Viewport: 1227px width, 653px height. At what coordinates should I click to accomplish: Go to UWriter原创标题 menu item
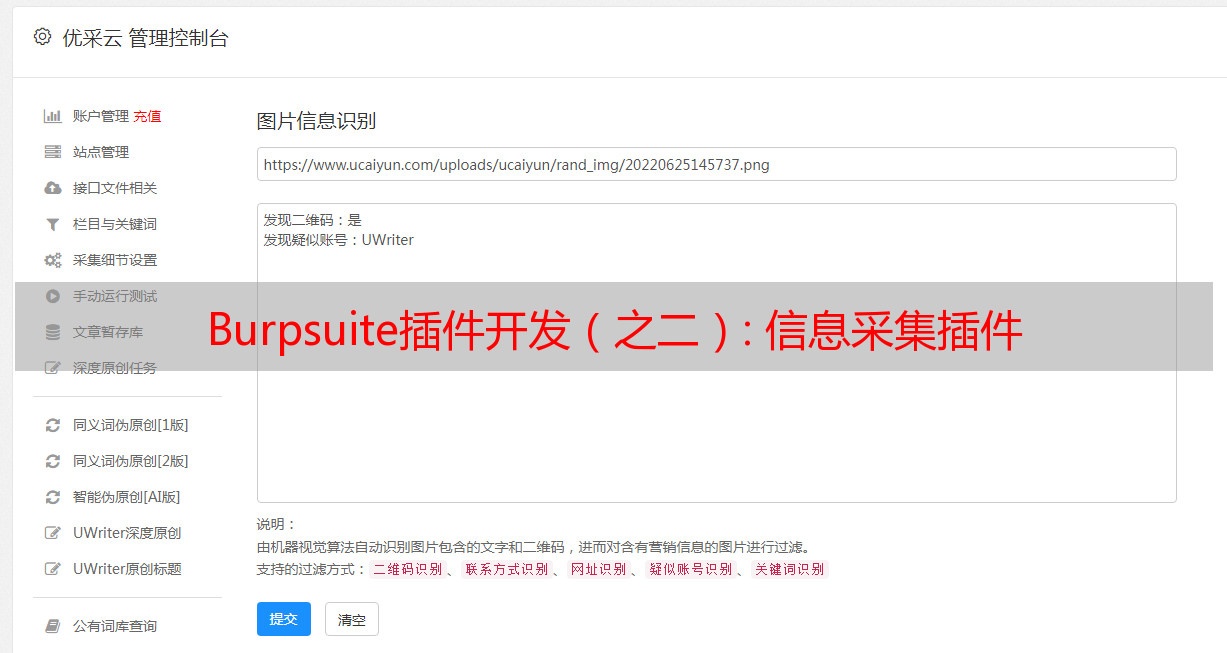pyautogui.click(x=117, y=569)
